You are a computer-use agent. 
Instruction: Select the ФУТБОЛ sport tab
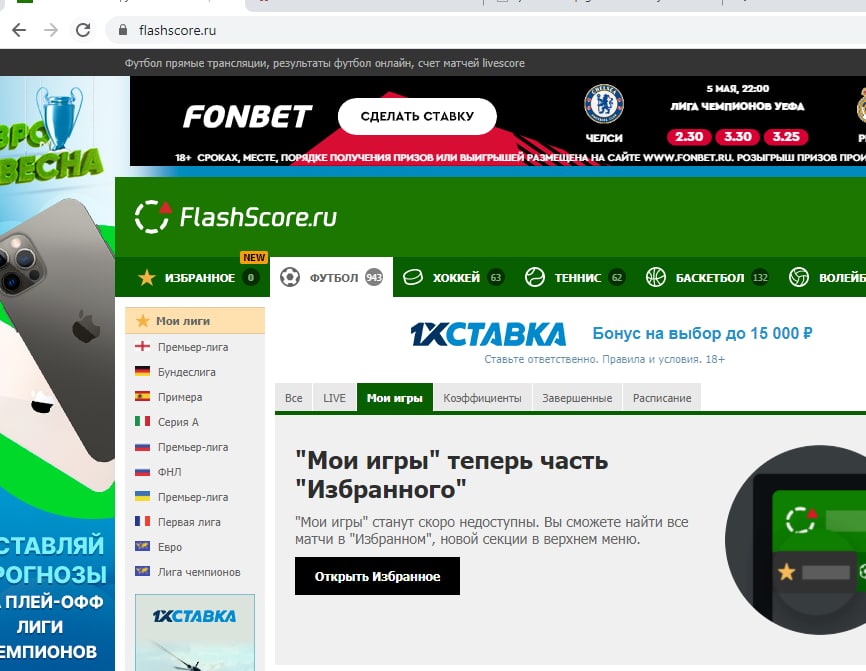tap(331, 277)
